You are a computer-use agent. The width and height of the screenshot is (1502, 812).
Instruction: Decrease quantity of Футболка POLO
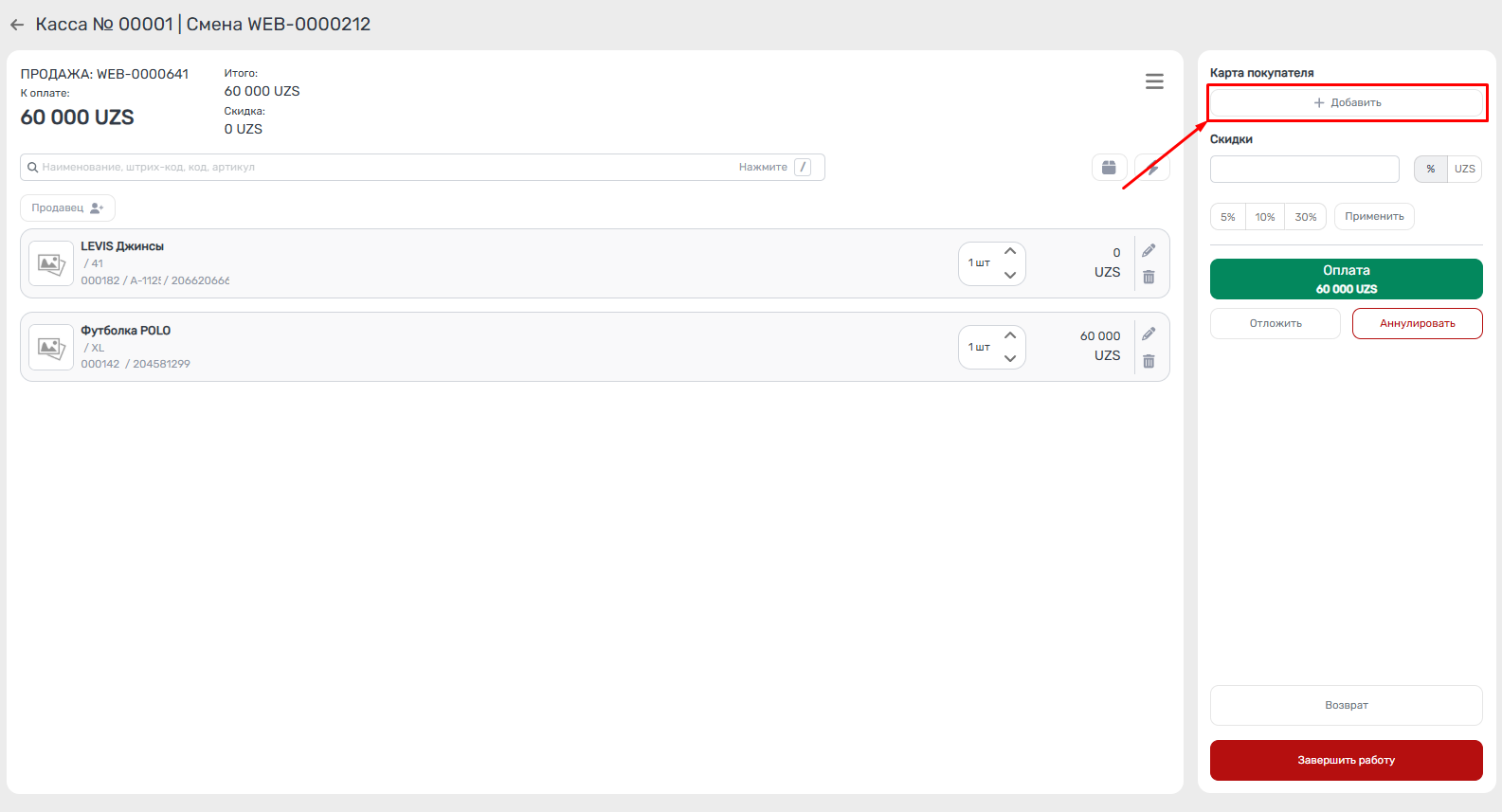click(1010, 358)
